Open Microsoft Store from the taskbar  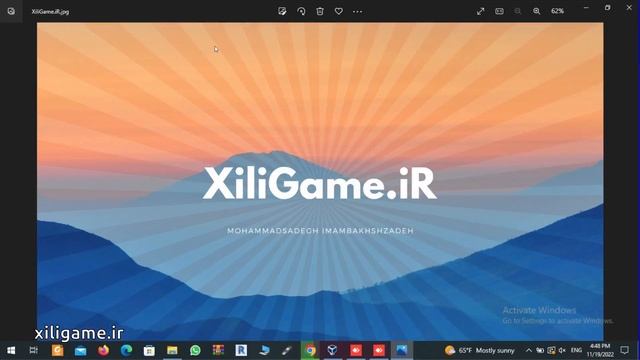tap(149, 350)
